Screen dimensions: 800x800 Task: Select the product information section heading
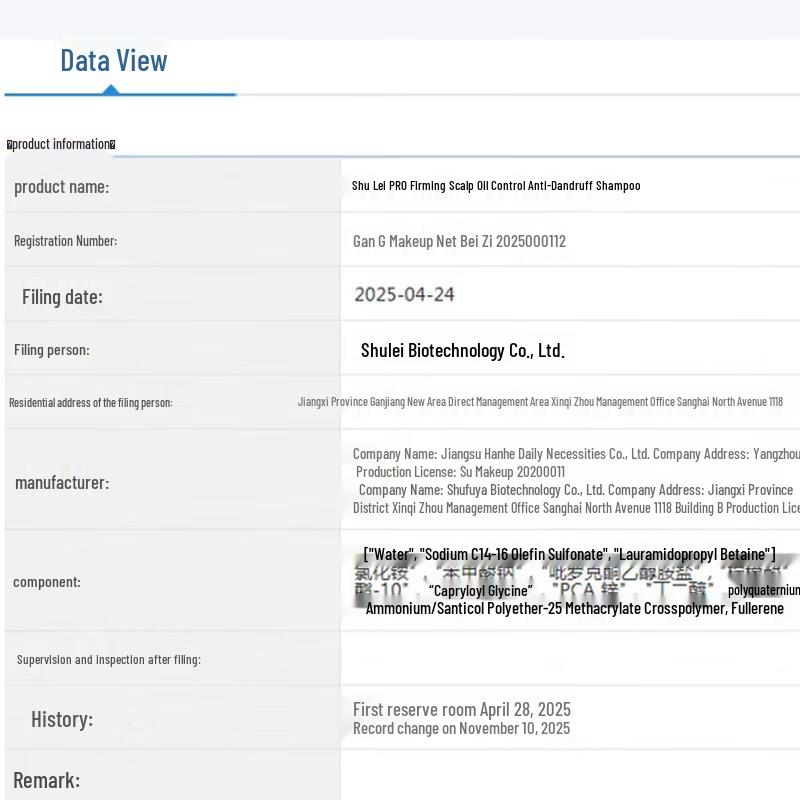[x=61, y=144]
